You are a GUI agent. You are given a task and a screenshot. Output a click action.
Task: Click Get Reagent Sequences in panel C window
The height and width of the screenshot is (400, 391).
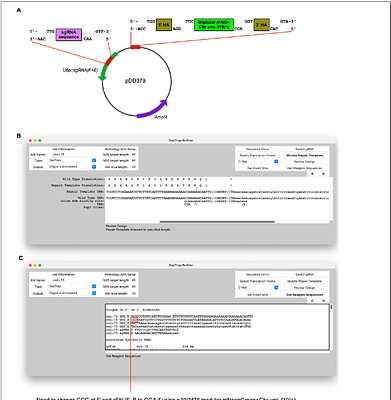(304, 295)
